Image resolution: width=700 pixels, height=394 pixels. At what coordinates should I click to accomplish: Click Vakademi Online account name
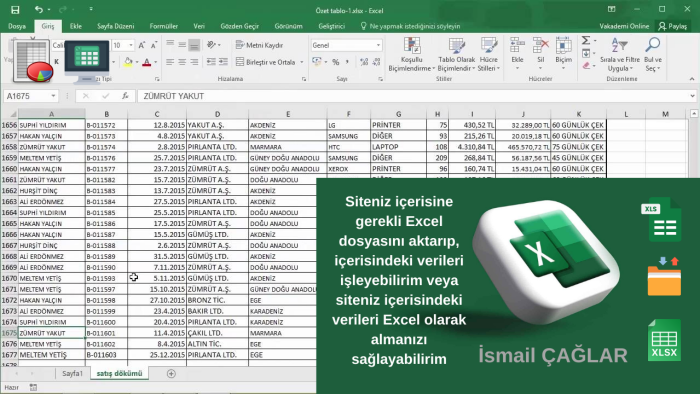click(x=624, y=26)
